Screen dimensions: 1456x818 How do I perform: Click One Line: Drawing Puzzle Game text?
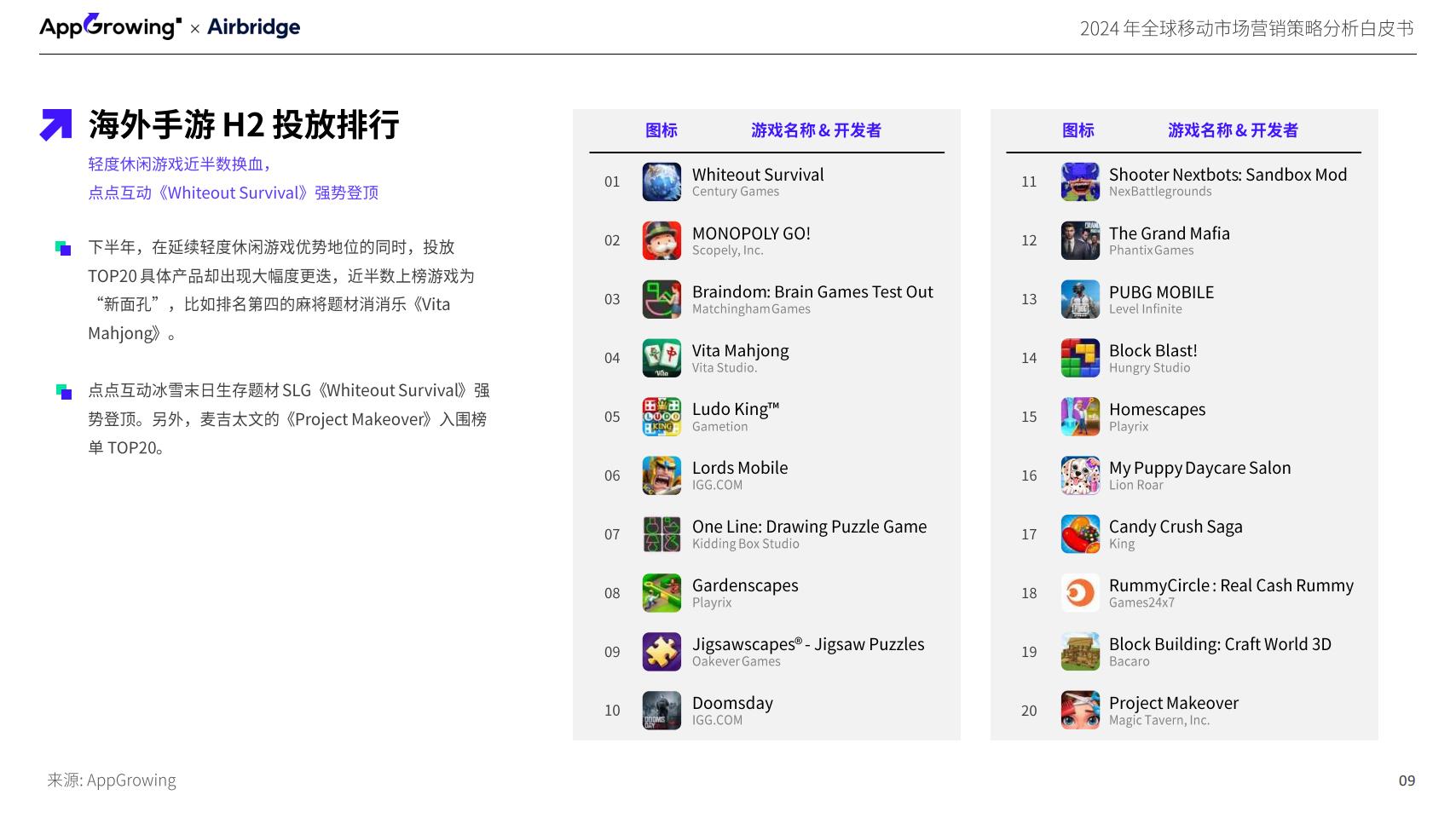(x=810, y=527)
